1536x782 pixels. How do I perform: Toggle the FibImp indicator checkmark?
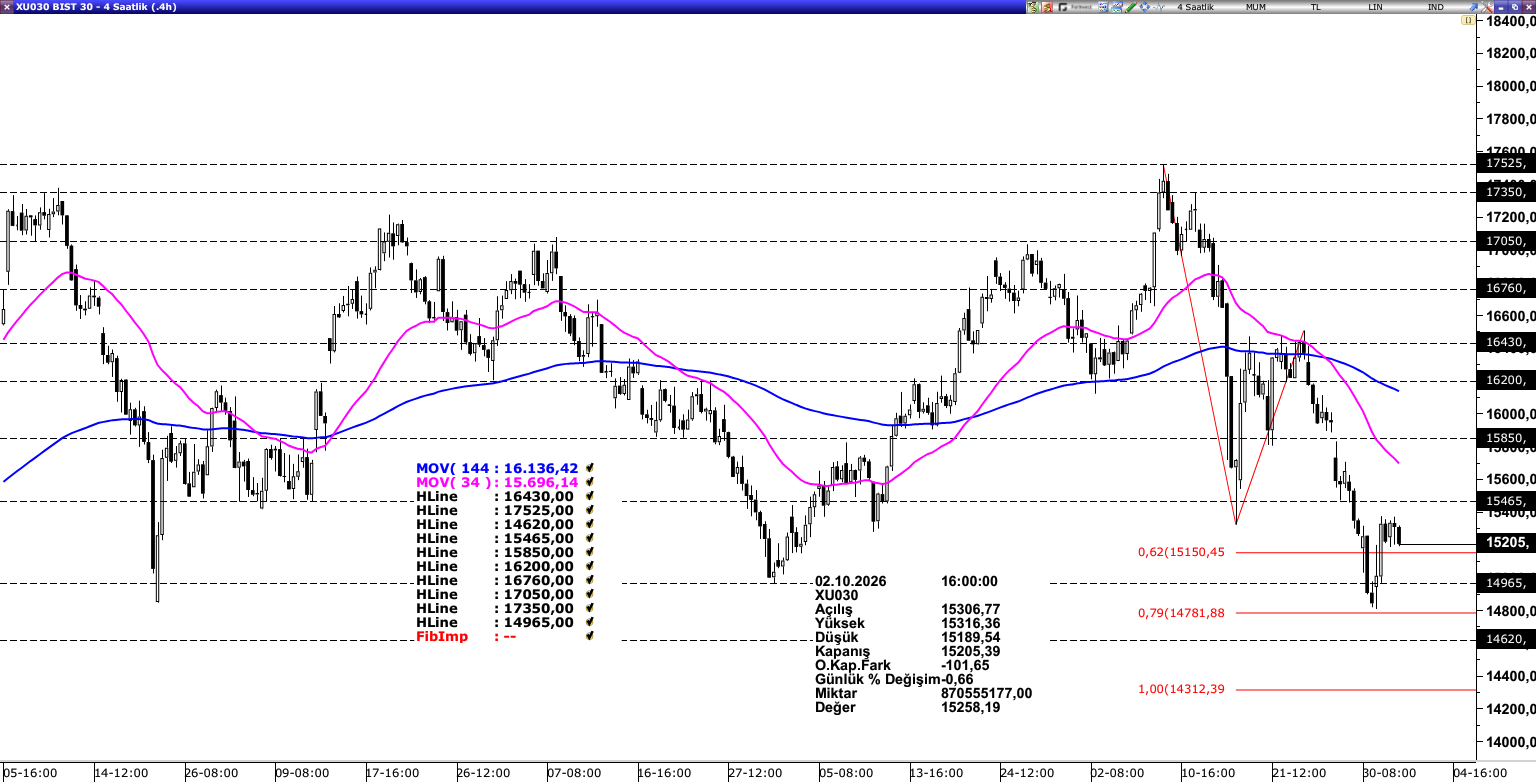point(590,636)
